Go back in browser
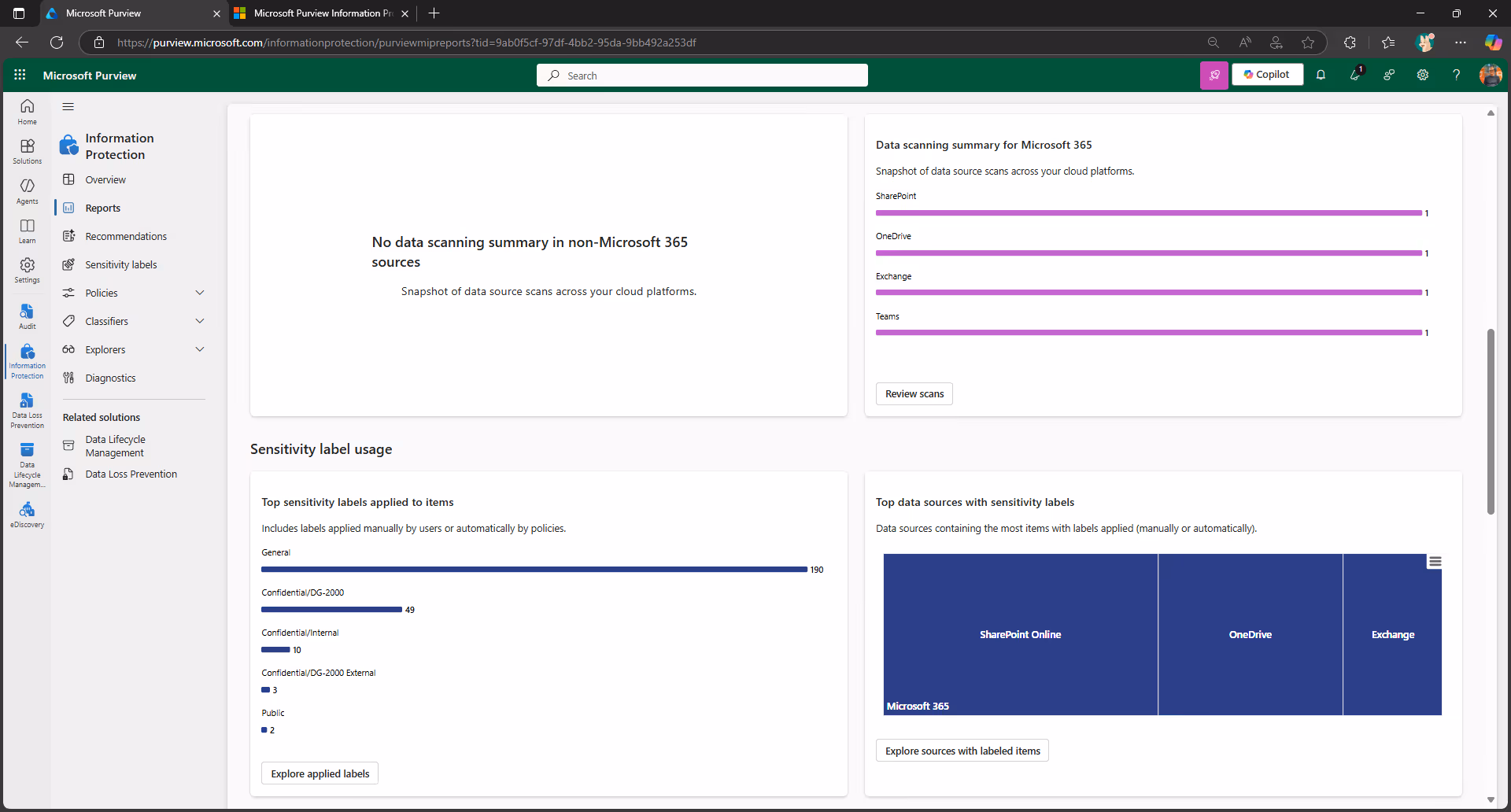The width and height of the screenshot is (1511, 812). 22,42
